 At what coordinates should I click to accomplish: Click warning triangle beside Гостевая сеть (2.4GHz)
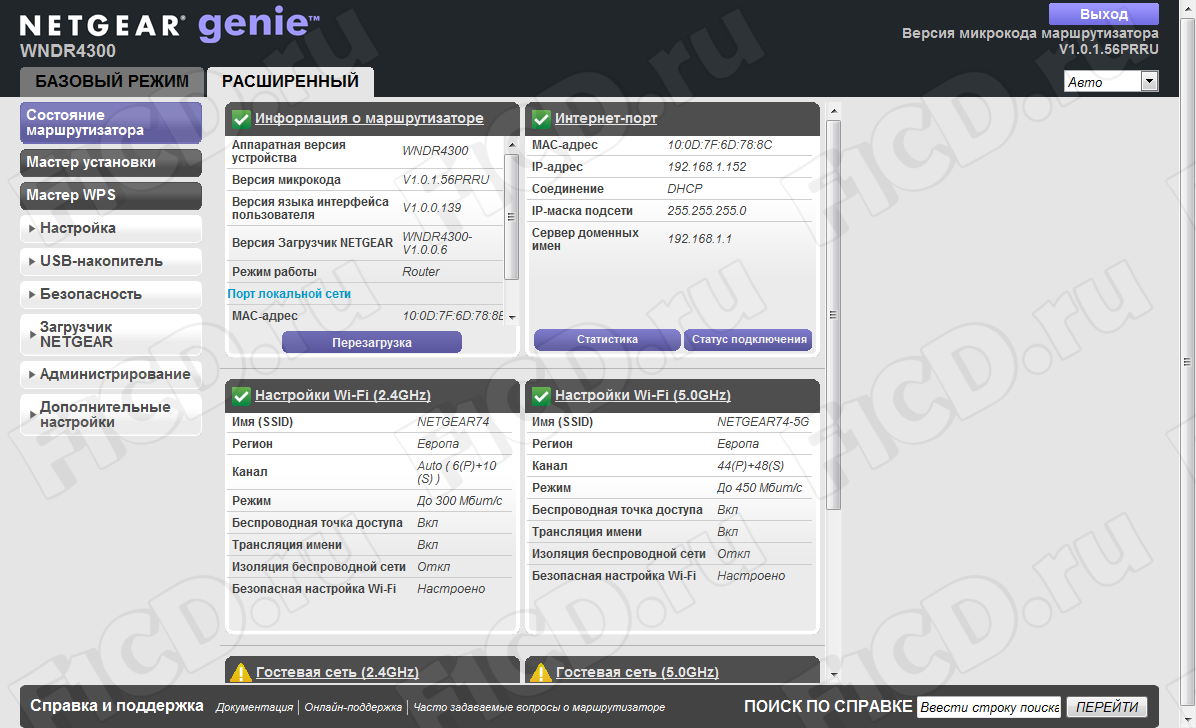[x=241, y=672]
